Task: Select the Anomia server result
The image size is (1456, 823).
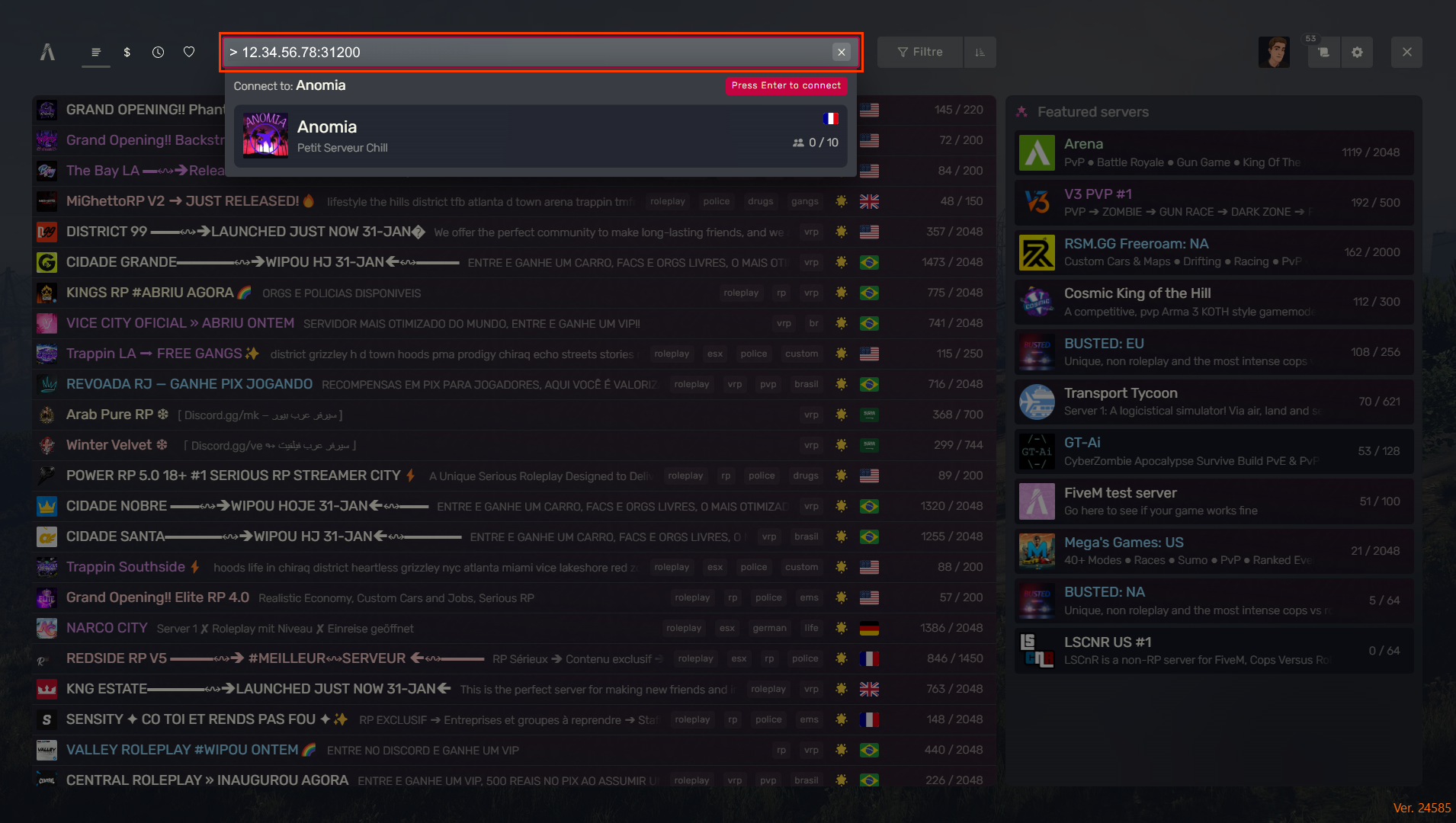Action: click(540, 136)
